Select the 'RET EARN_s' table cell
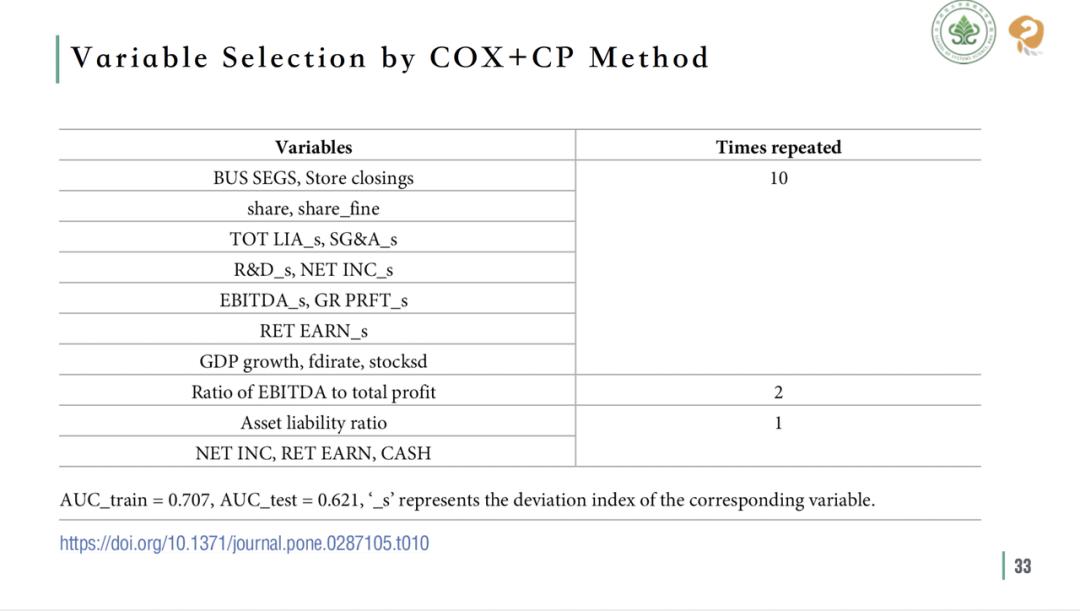Viewport: 1080px width, 611px height. pos(313,330)
